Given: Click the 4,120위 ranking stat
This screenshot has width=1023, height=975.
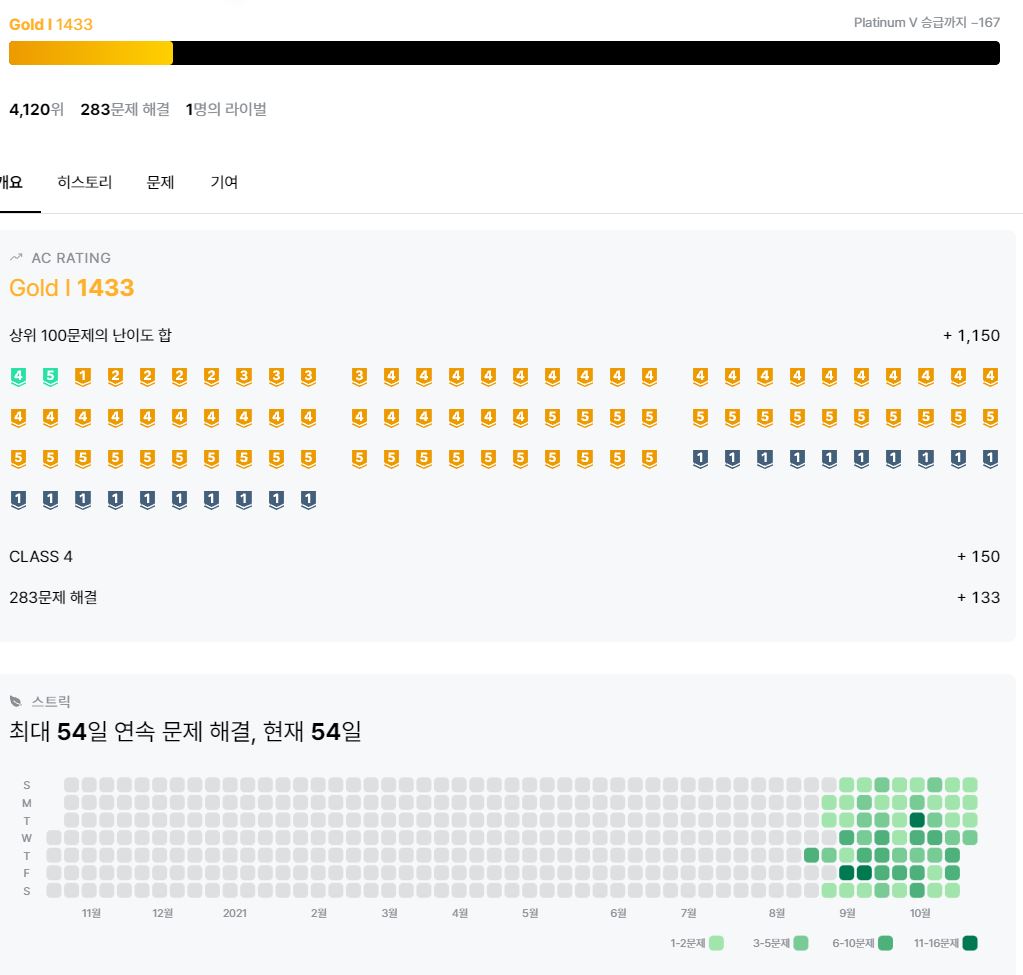Looking at the screenshot, I should 37,109.
